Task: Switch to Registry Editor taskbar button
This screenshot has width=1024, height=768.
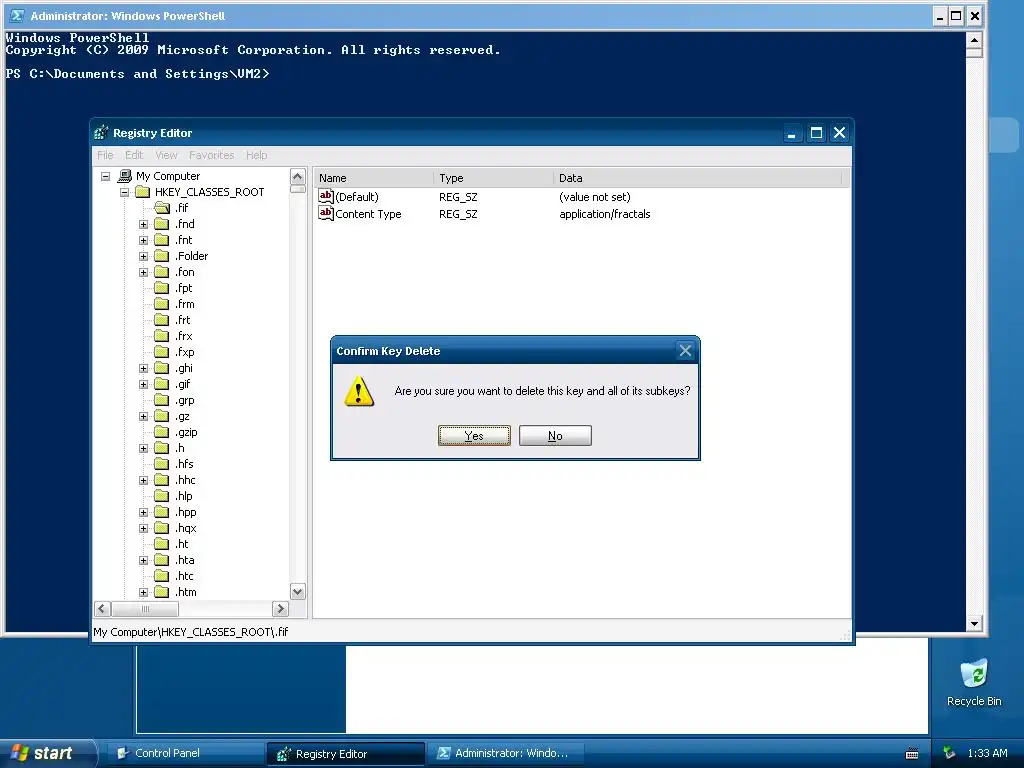Action: point(346,754)
